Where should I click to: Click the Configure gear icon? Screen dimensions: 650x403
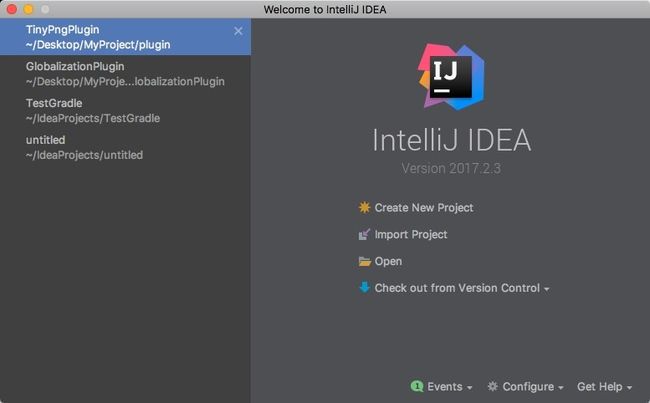492,386
